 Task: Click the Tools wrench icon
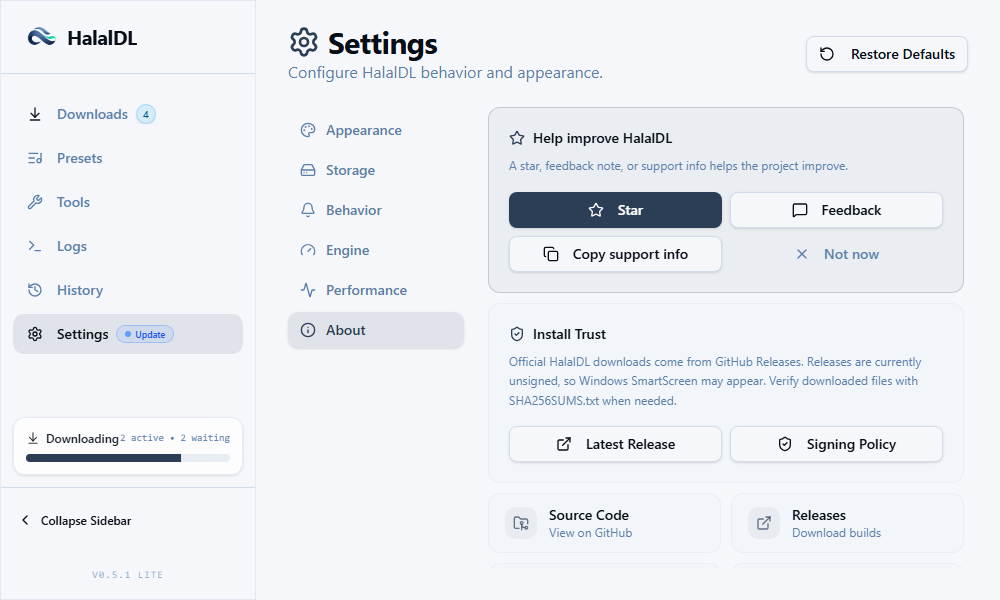pos(34,202)
